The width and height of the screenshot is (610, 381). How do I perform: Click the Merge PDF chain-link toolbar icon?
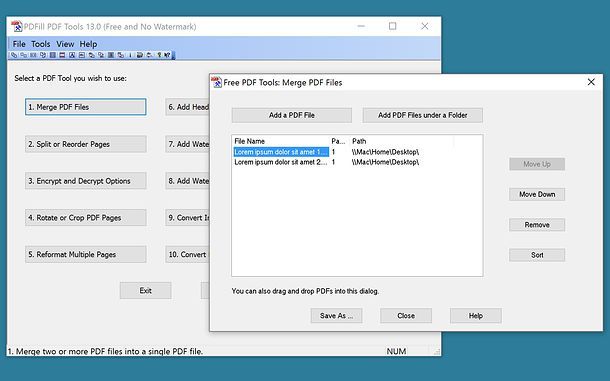[x=14, y=55]
